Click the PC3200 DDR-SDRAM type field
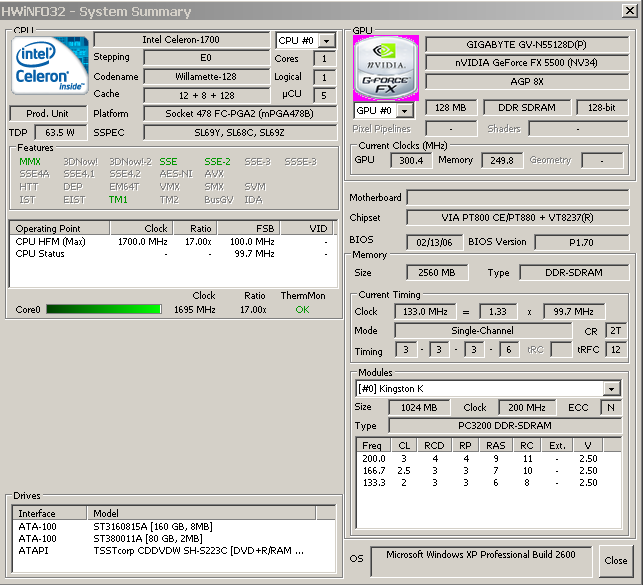 tap(505, 426)
